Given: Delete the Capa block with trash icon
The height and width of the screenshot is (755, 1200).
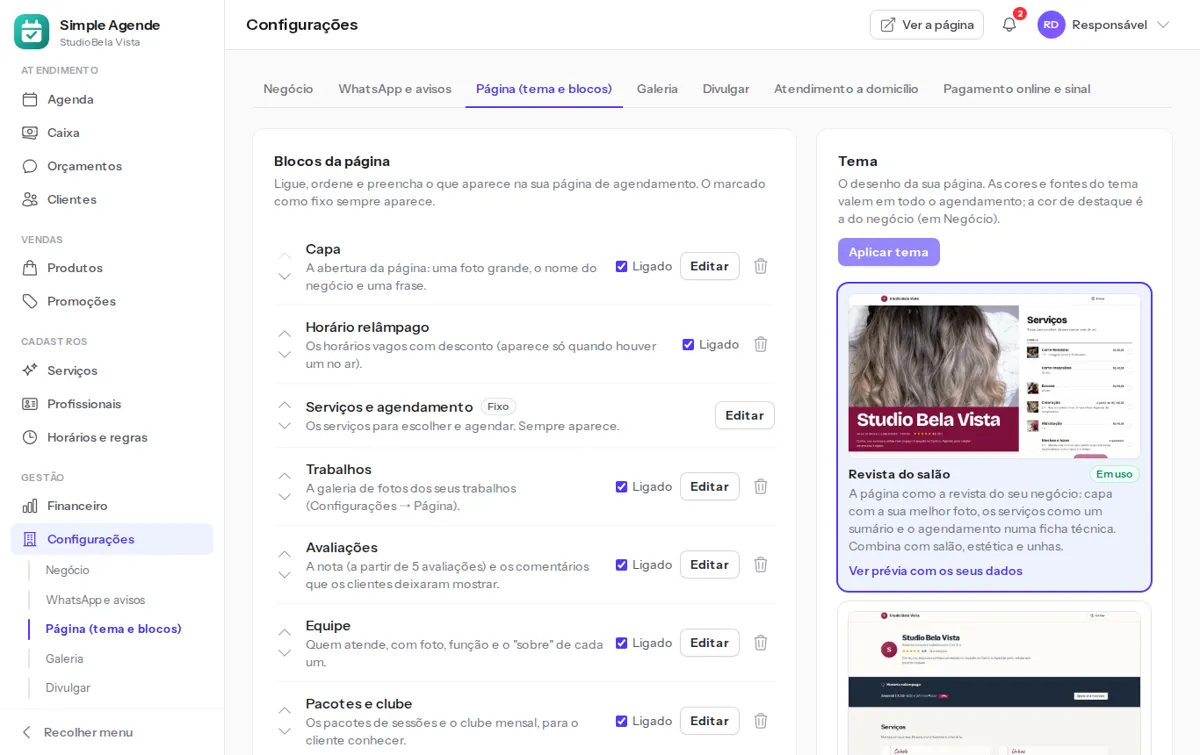Looking at the screenshot, I should coord(760,266).
